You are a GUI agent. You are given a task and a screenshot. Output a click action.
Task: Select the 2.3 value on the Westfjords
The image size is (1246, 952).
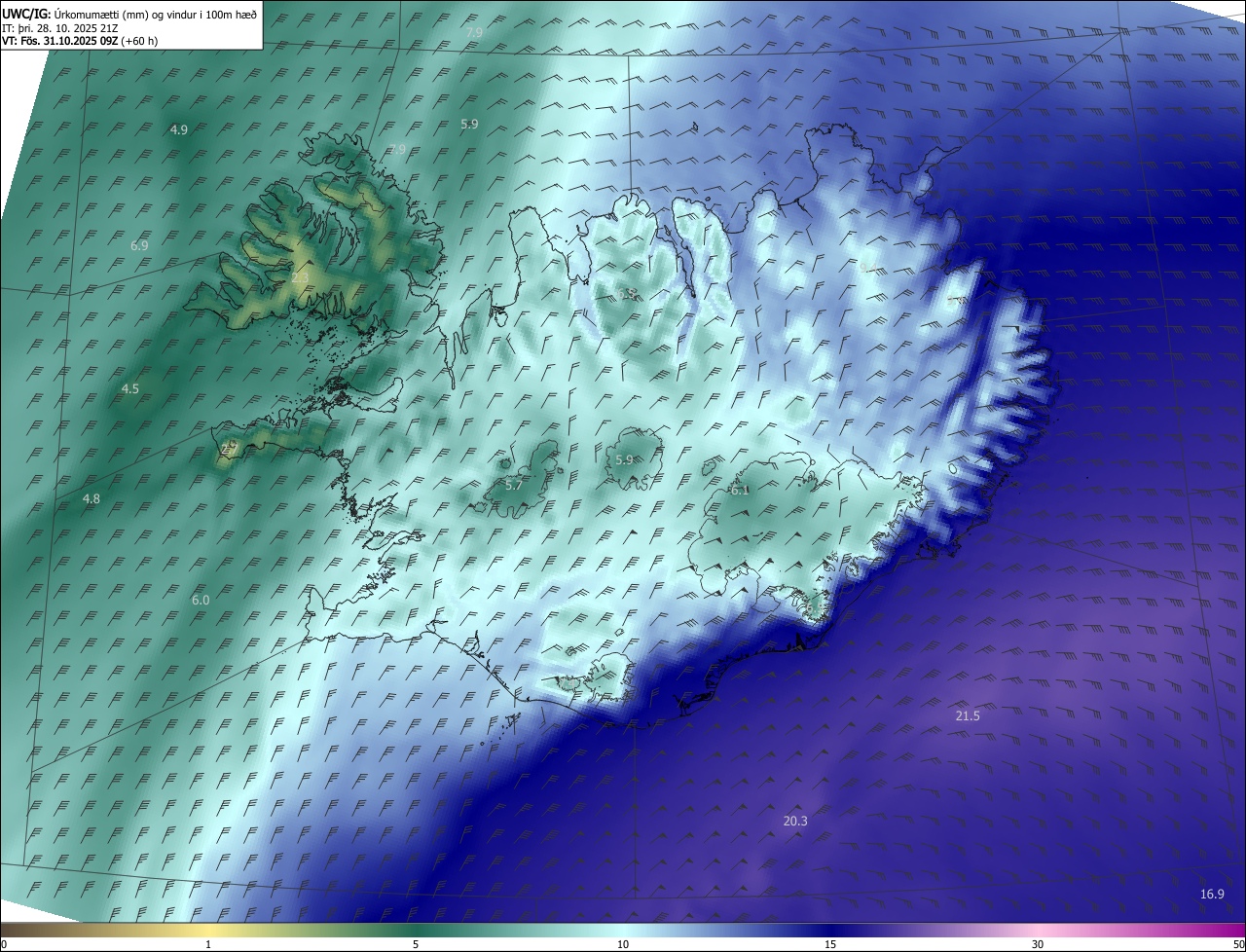tap(300, 278)
